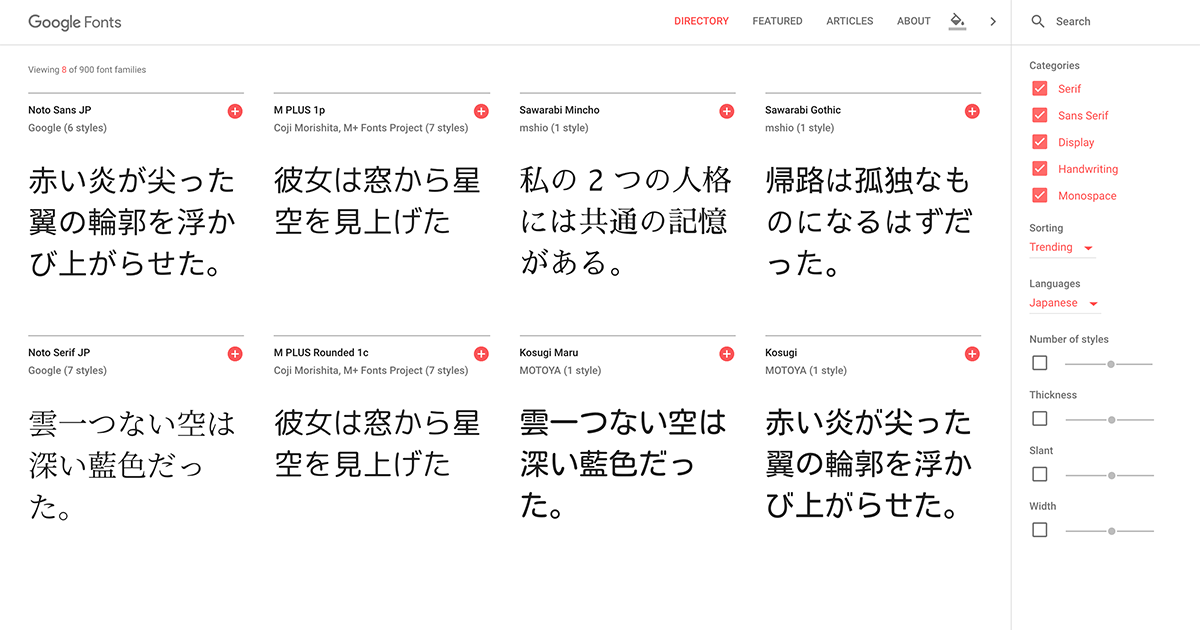Add Sawarabi Gothic font with plus icon
Screen dimensions: 1200x630
click(x=972, y=111)
